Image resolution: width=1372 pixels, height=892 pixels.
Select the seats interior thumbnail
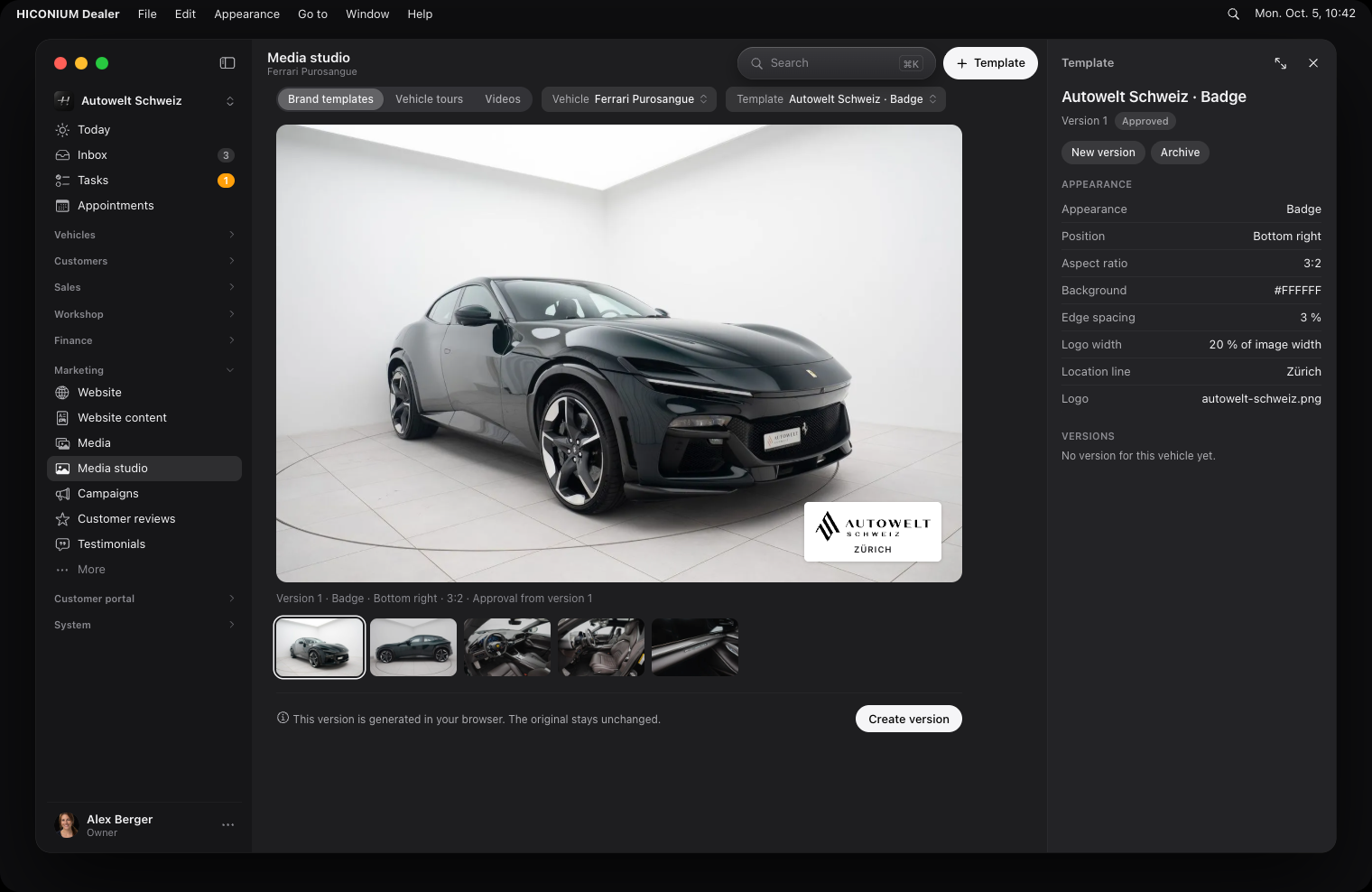point(601,647)
